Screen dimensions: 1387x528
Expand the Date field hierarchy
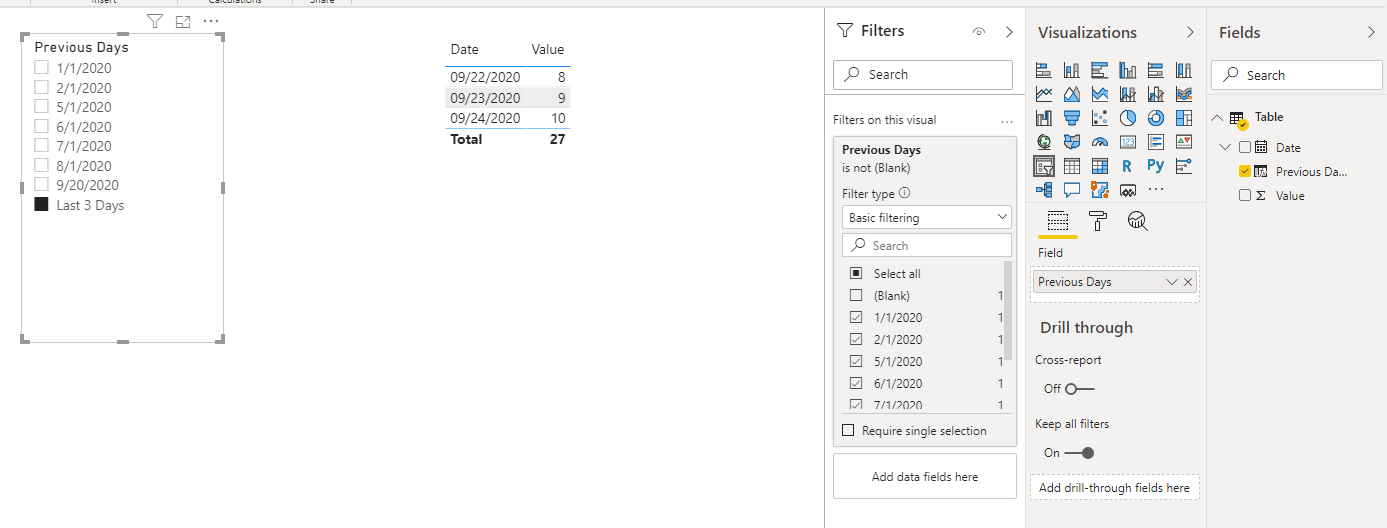[1225, 147]
